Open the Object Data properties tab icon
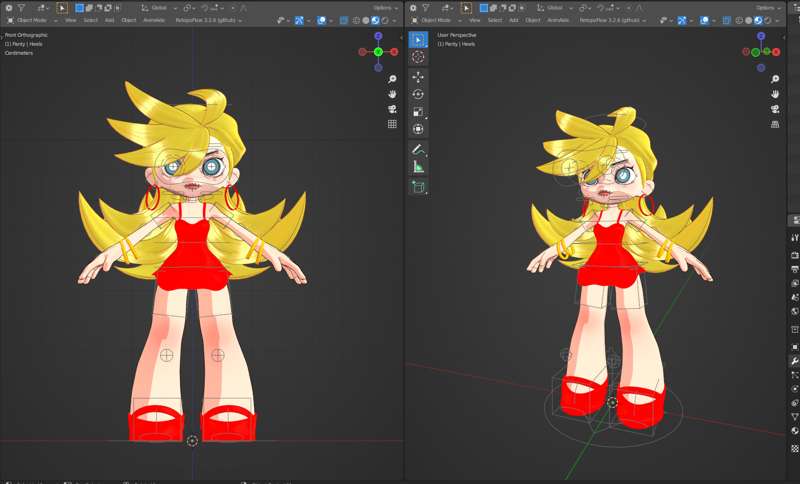Image resolution: width=800 pixels, height=484 pixels. (x=794, y=417)
